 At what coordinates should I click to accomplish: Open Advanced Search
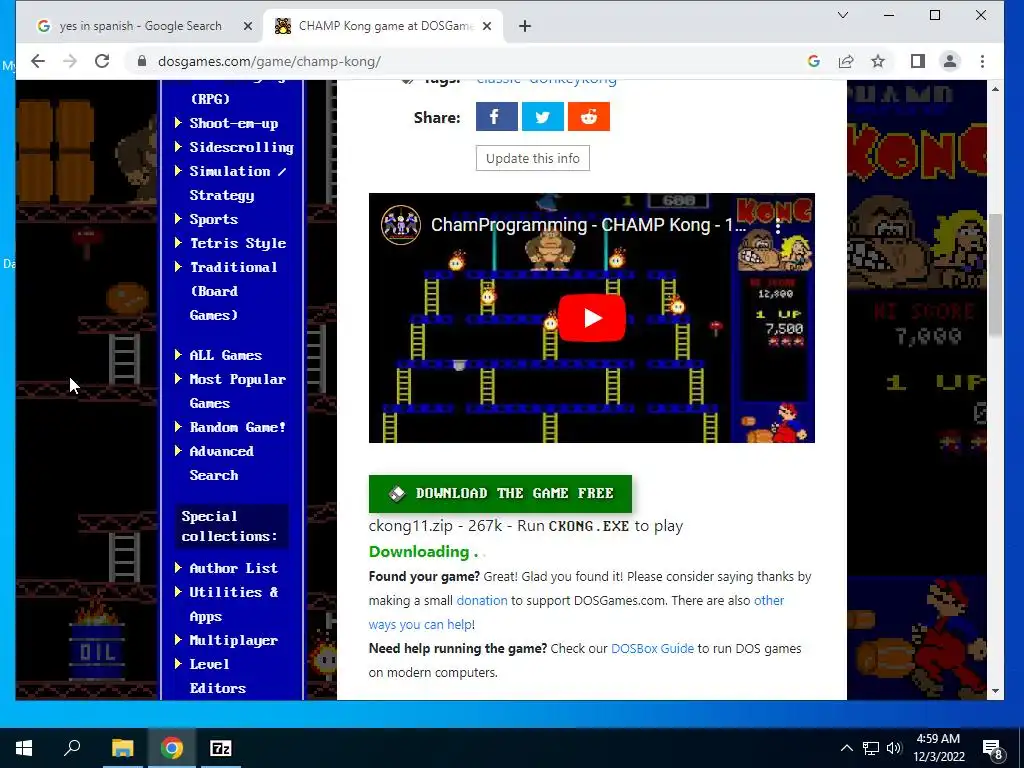pos(221,463)
